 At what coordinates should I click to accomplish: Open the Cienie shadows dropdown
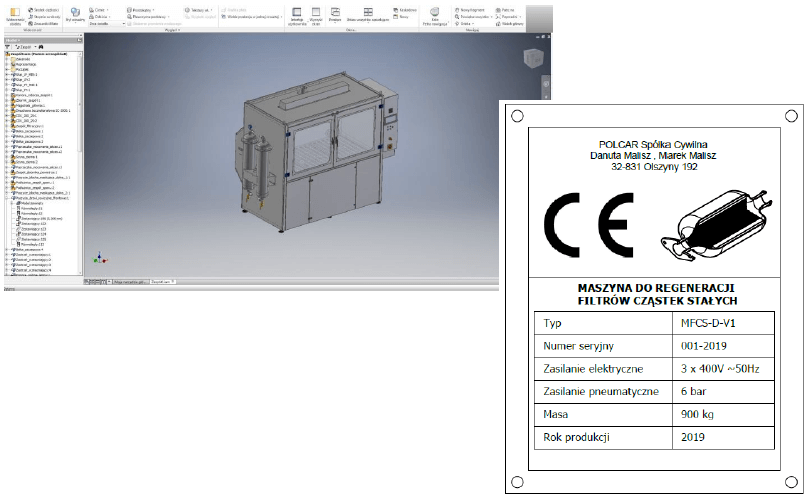pos(98,10)
